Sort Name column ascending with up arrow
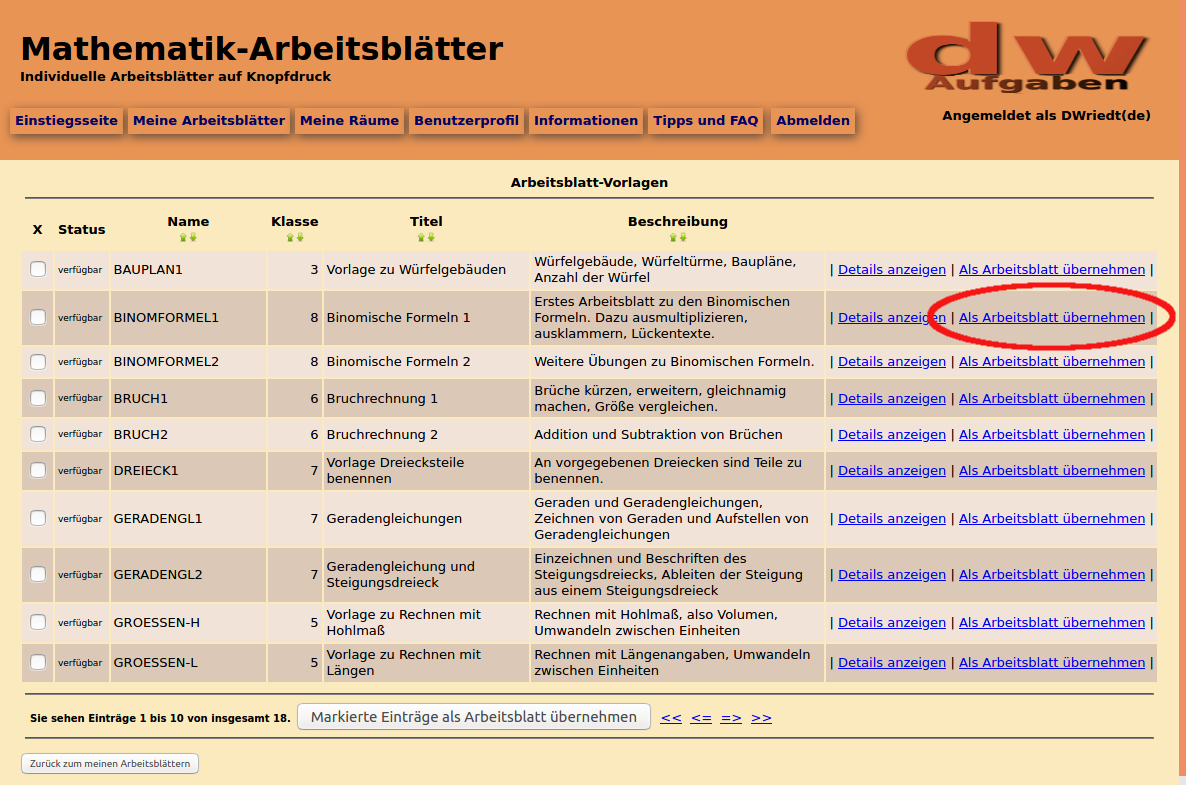The image size is (1186, 785). (x=183, y=237)
